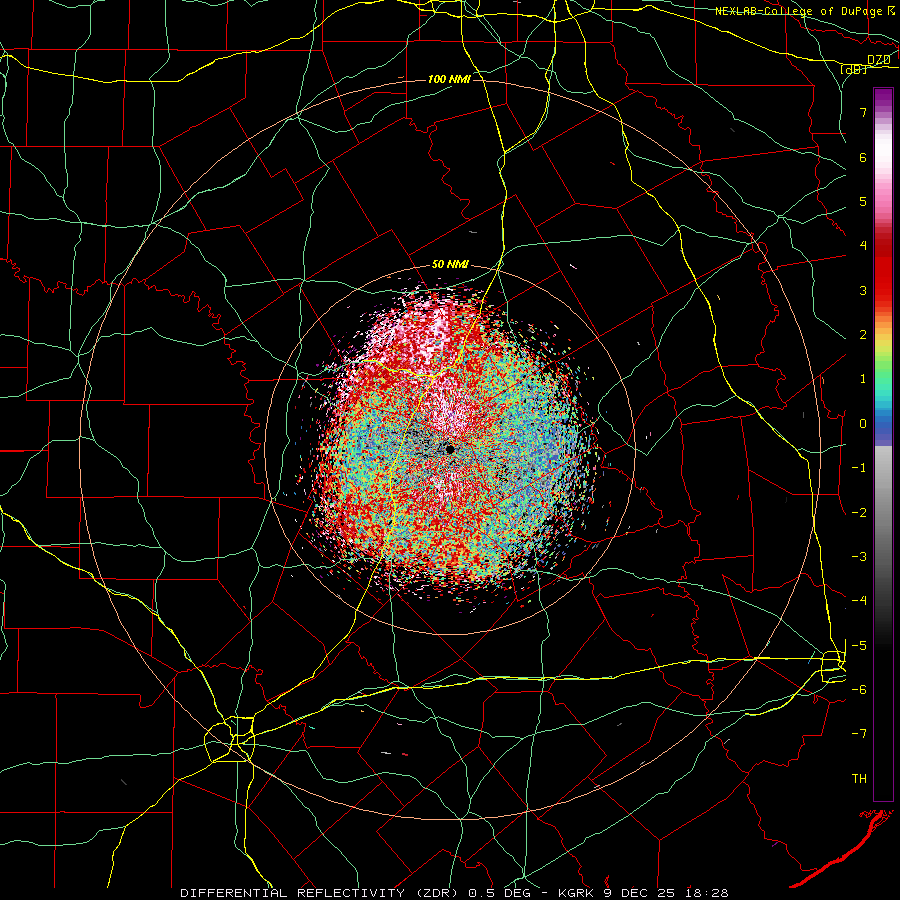Click the -4 dB tick label
Image resolution: width=900 pixels, height=900 pixels.
859,601
